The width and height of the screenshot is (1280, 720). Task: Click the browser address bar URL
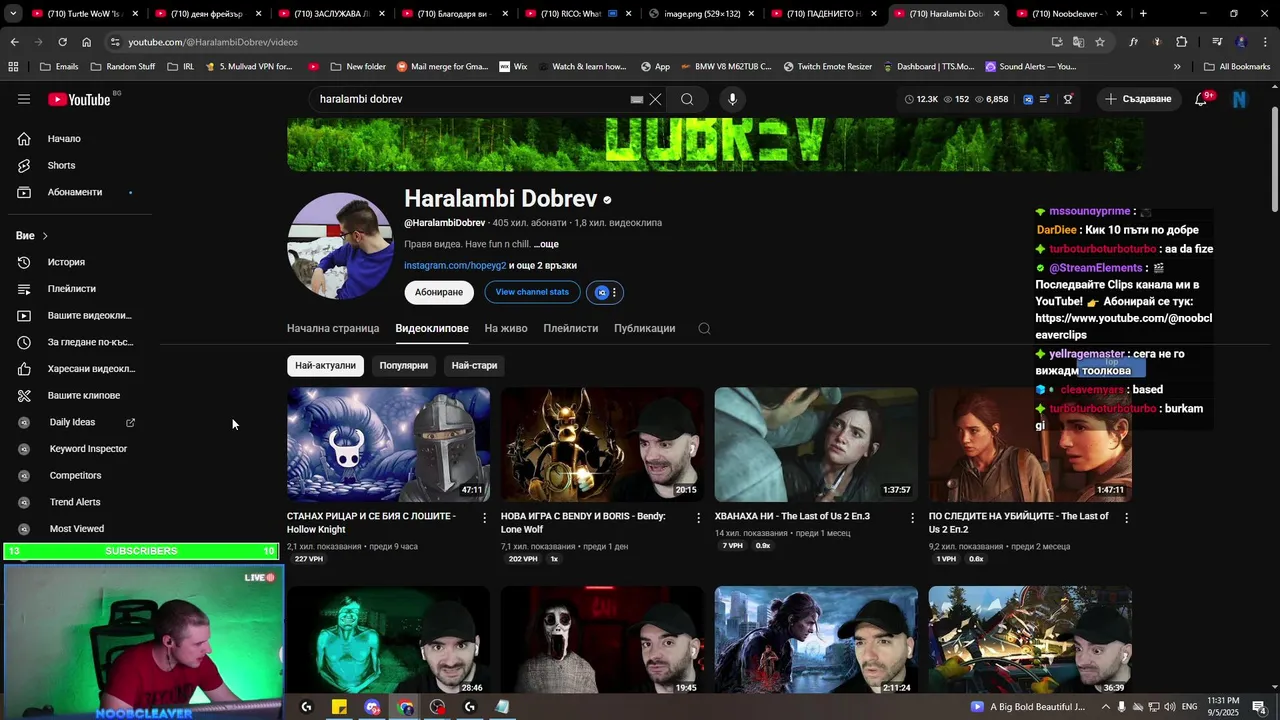pyautogui.click(x=213, y=42)
